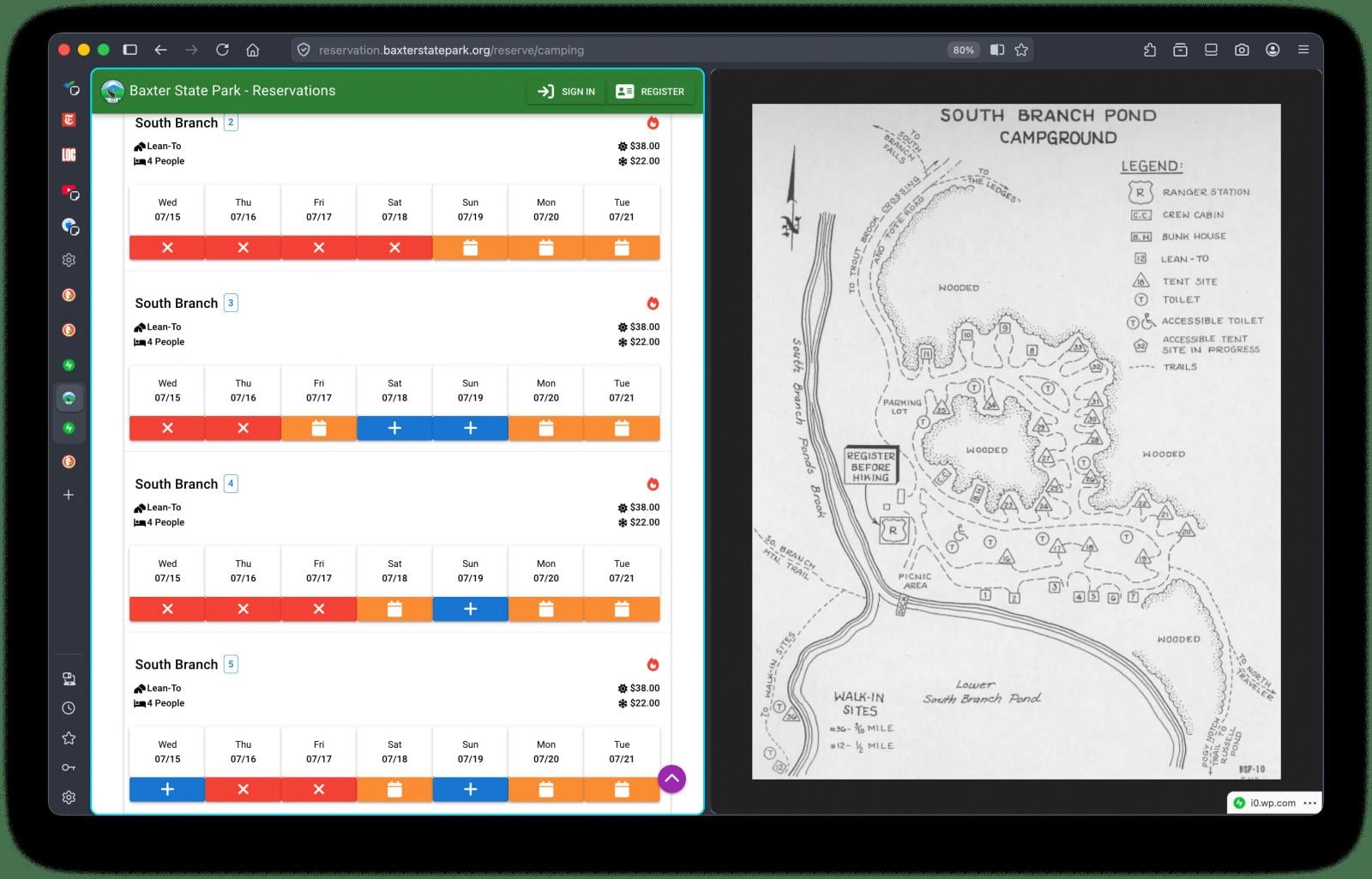Click the shield icon in the address bar
1372x879 pixels.
[x=304, y=50]
